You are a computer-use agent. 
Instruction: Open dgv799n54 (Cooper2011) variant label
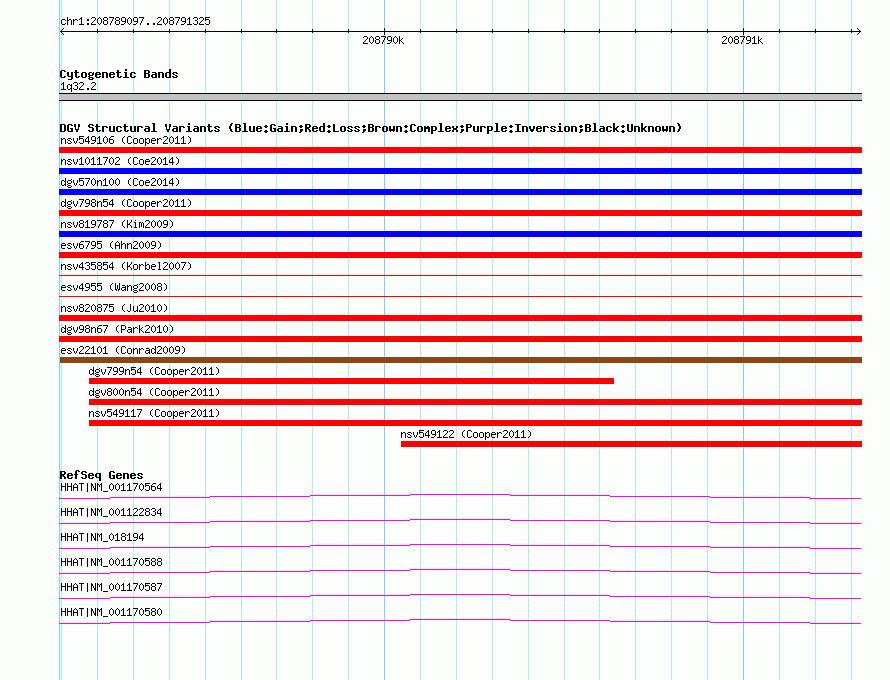[x=154, y=371]
